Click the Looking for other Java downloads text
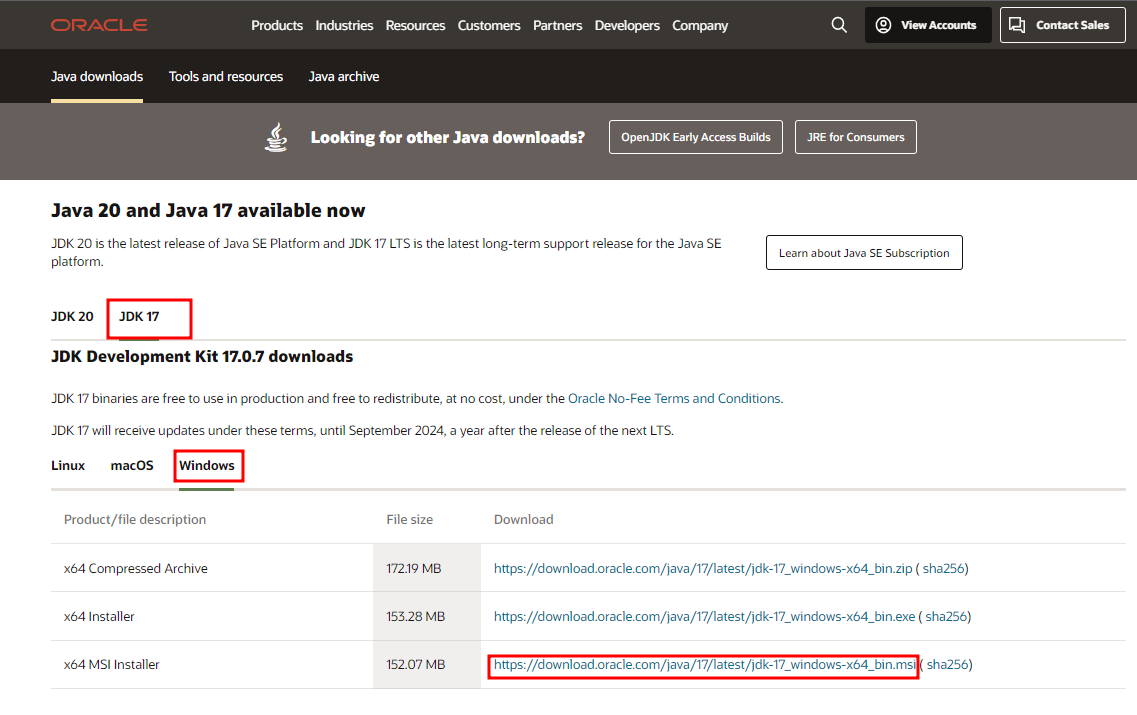Viewport: 1137px width, 715px height. coord(447,137)
